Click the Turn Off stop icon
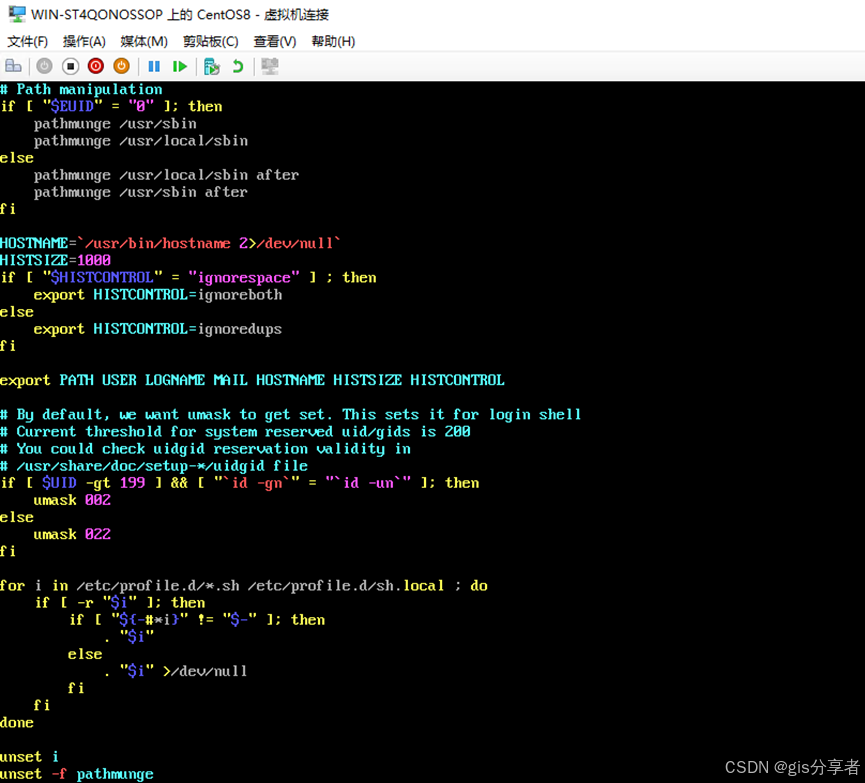This screenshot has width=865, height=783. click(x=70, y=66)
